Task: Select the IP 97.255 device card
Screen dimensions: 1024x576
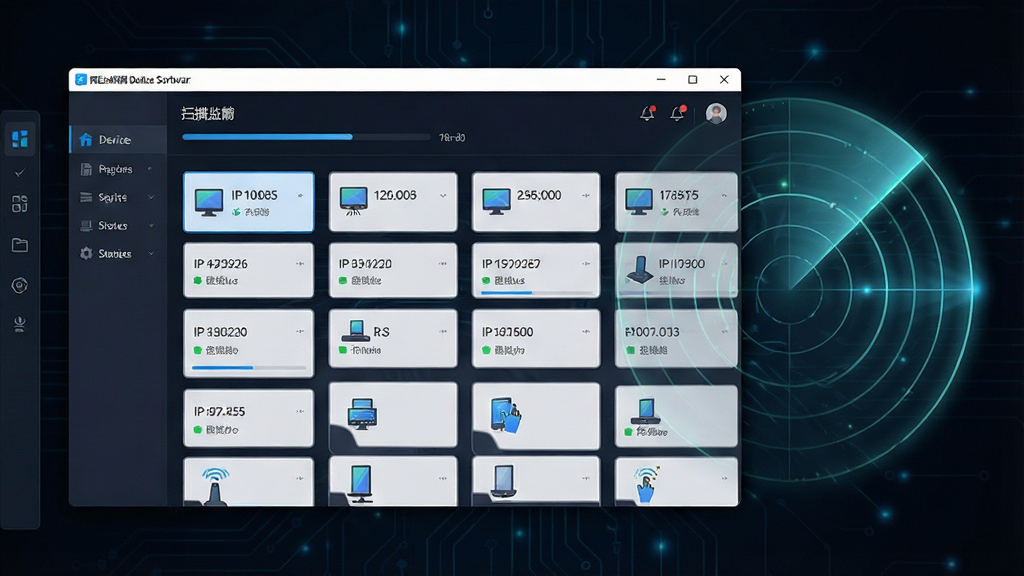Action: click(x=248, y=418)
